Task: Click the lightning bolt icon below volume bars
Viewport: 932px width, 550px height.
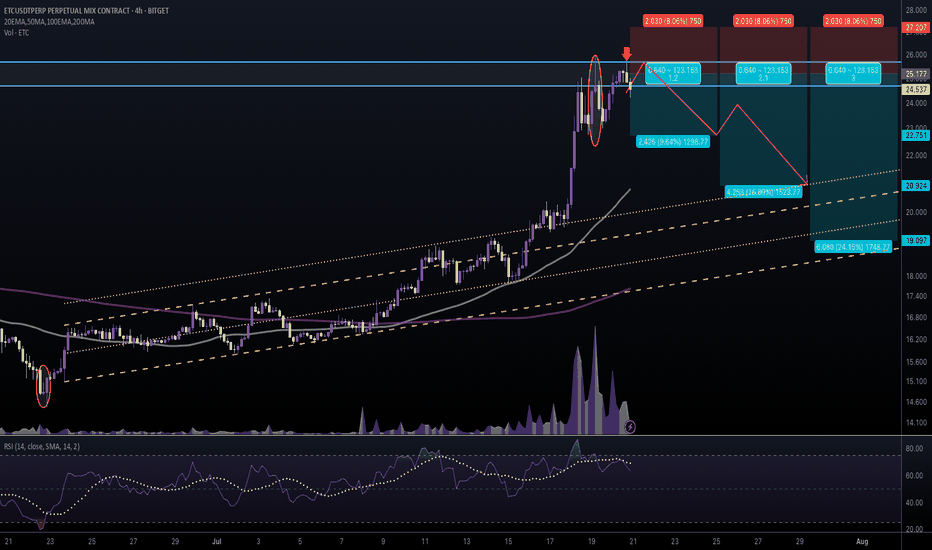Action: pos(630,426)
